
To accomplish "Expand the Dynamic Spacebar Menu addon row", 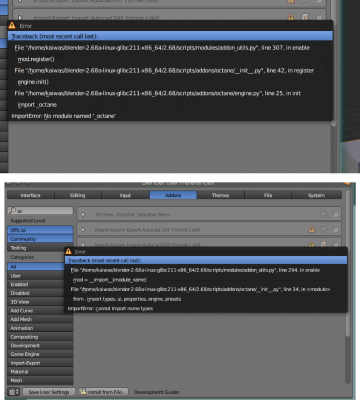I will pyautogui.click(x=83, y=214).
